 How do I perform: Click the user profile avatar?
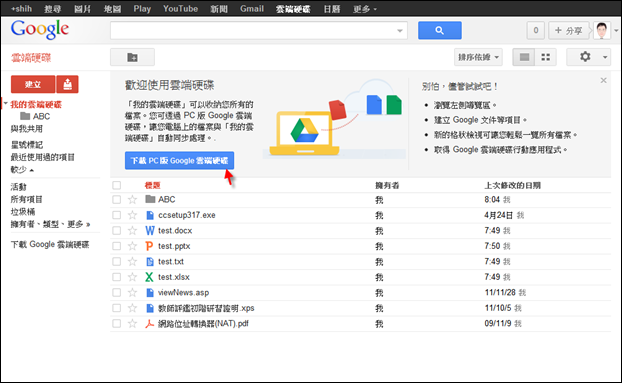coord(602,31)
